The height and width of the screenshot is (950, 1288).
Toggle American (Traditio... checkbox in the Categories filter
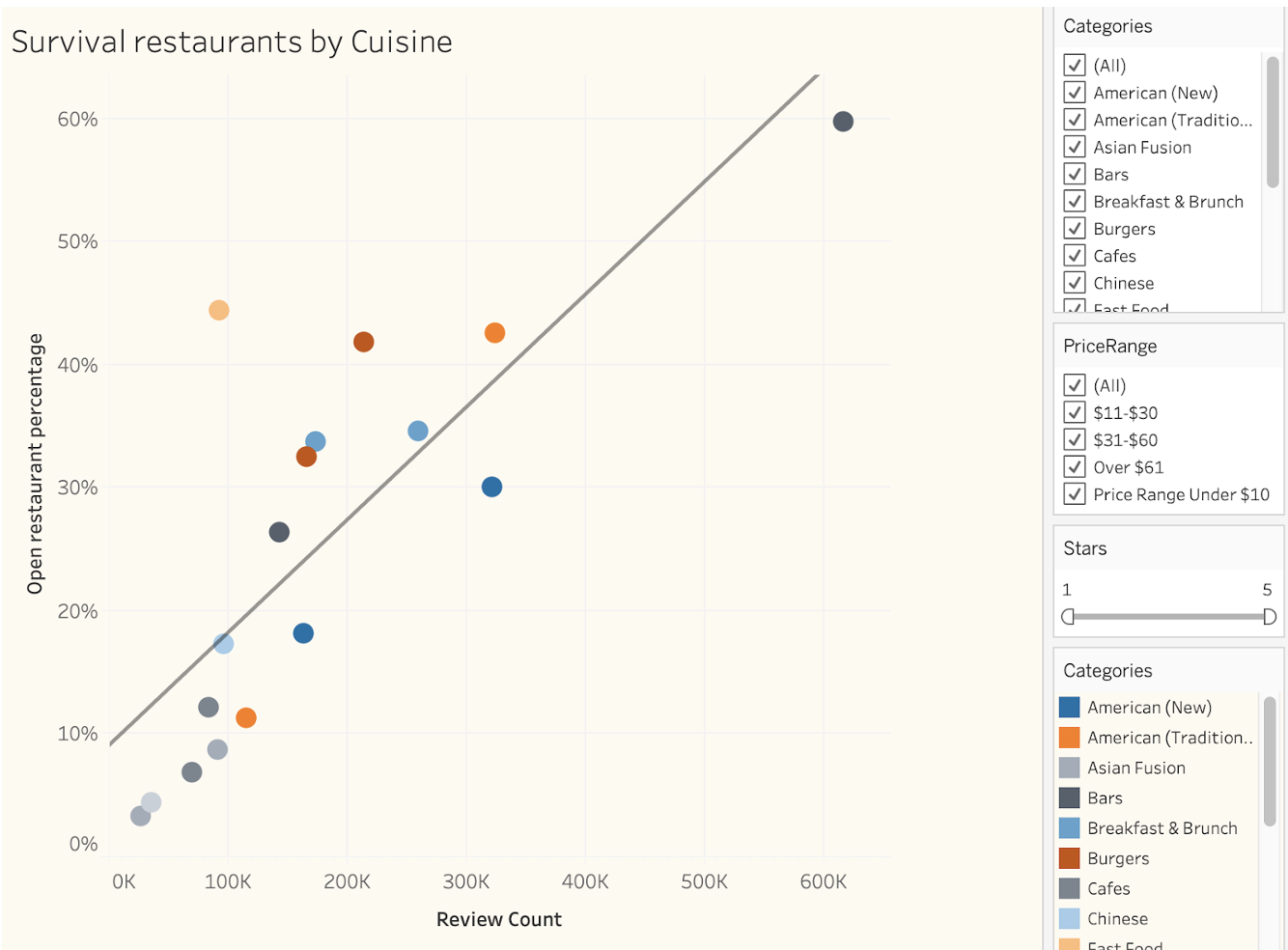1074,120
